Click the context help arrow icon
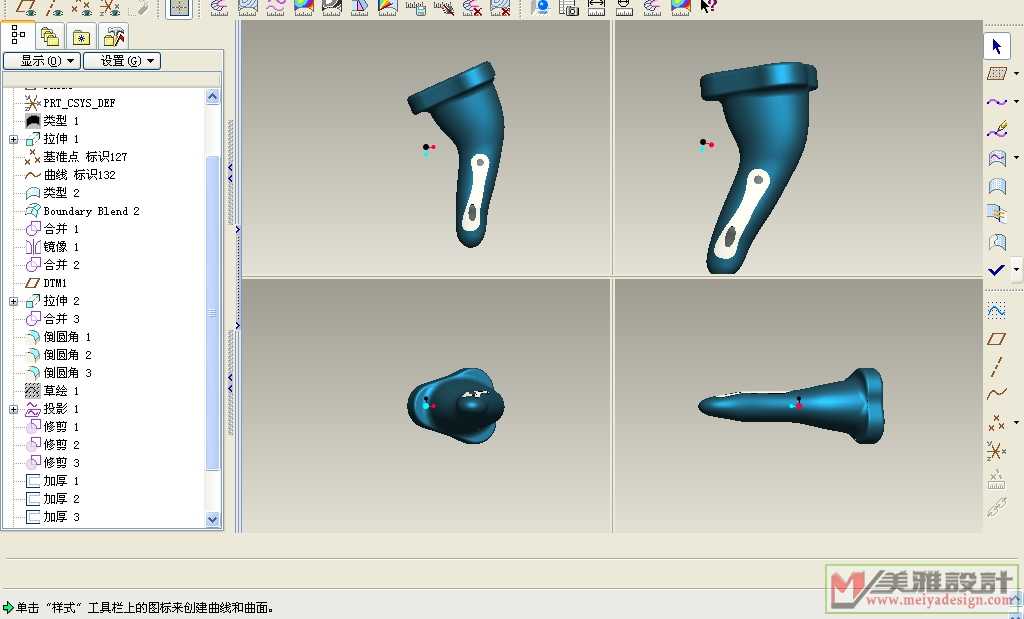 pyautogui.click(x=708, y=7)
